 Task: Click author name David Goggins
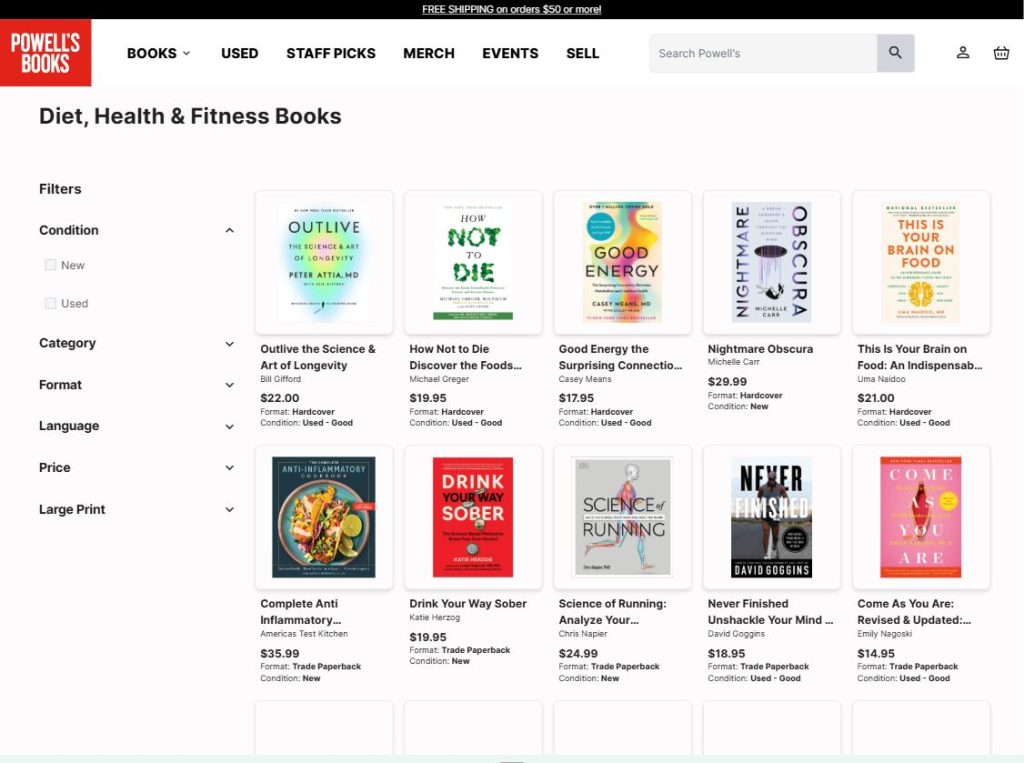736,634
